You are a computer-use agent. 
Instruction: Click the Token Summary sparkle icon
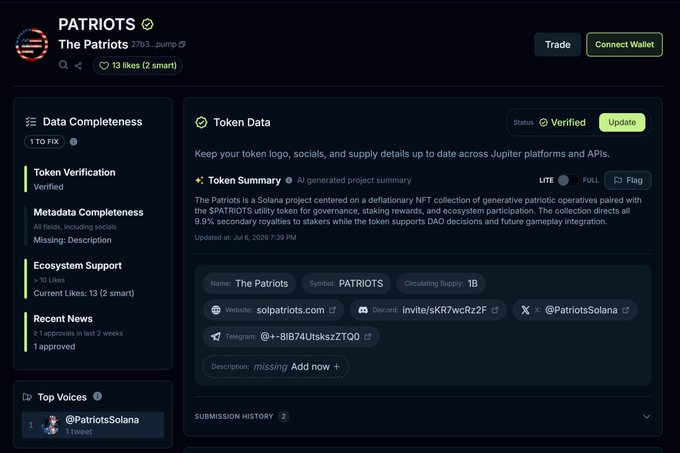[x=199, y=180]
